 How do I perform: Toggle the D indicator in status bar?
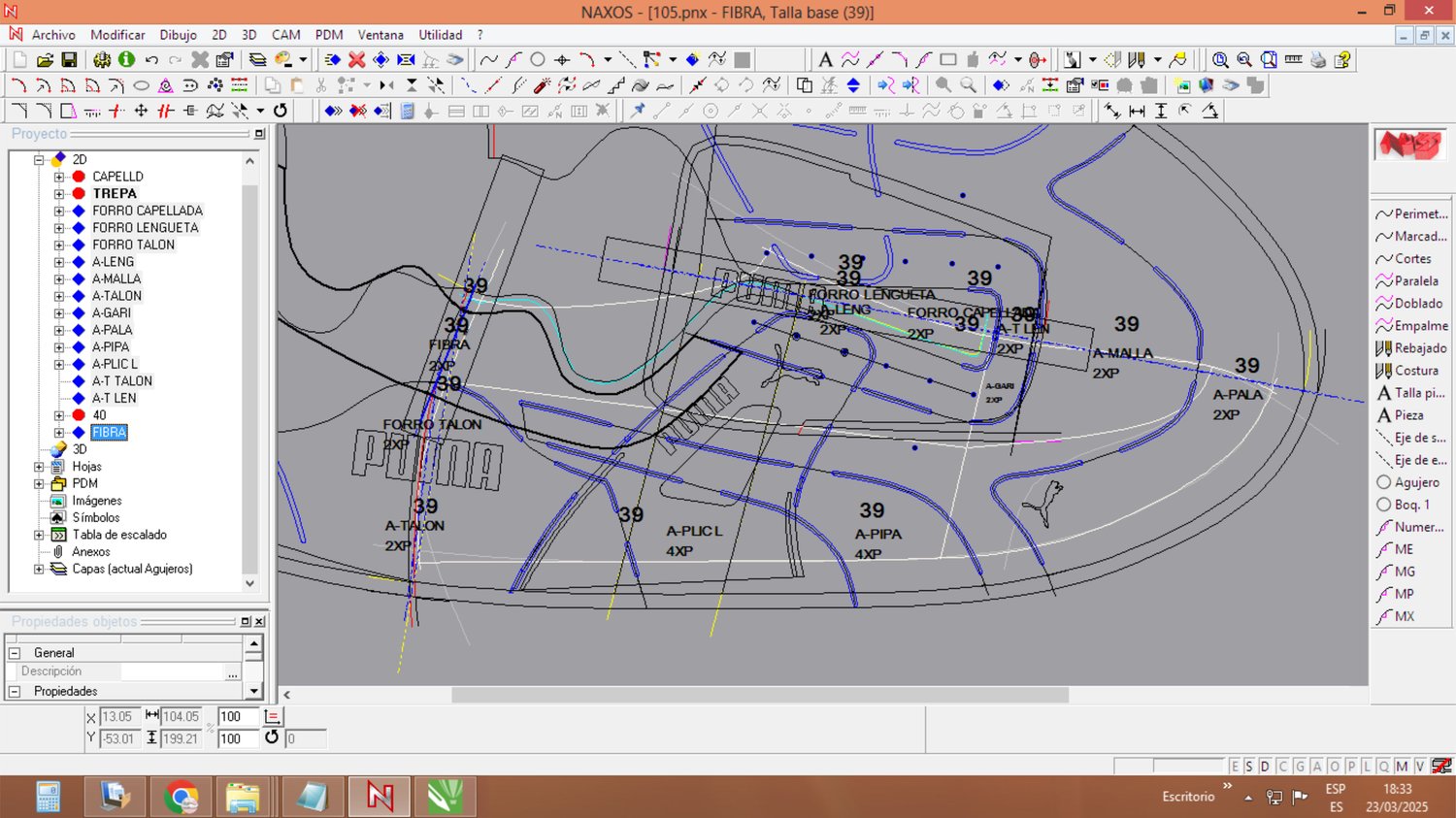[1265, 767]
